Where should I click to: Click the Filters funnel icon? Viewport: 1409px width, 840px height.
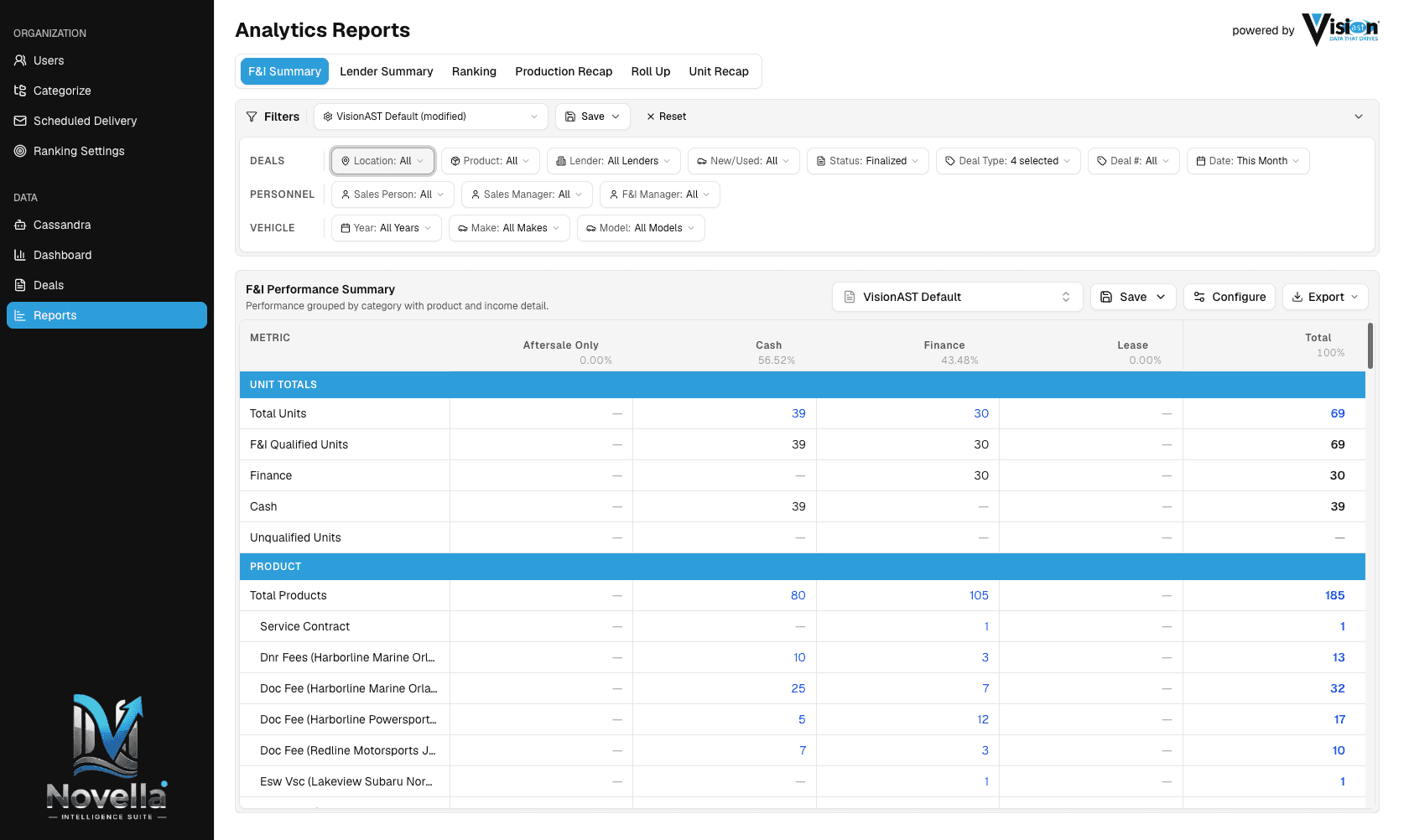tap(252, 117)
